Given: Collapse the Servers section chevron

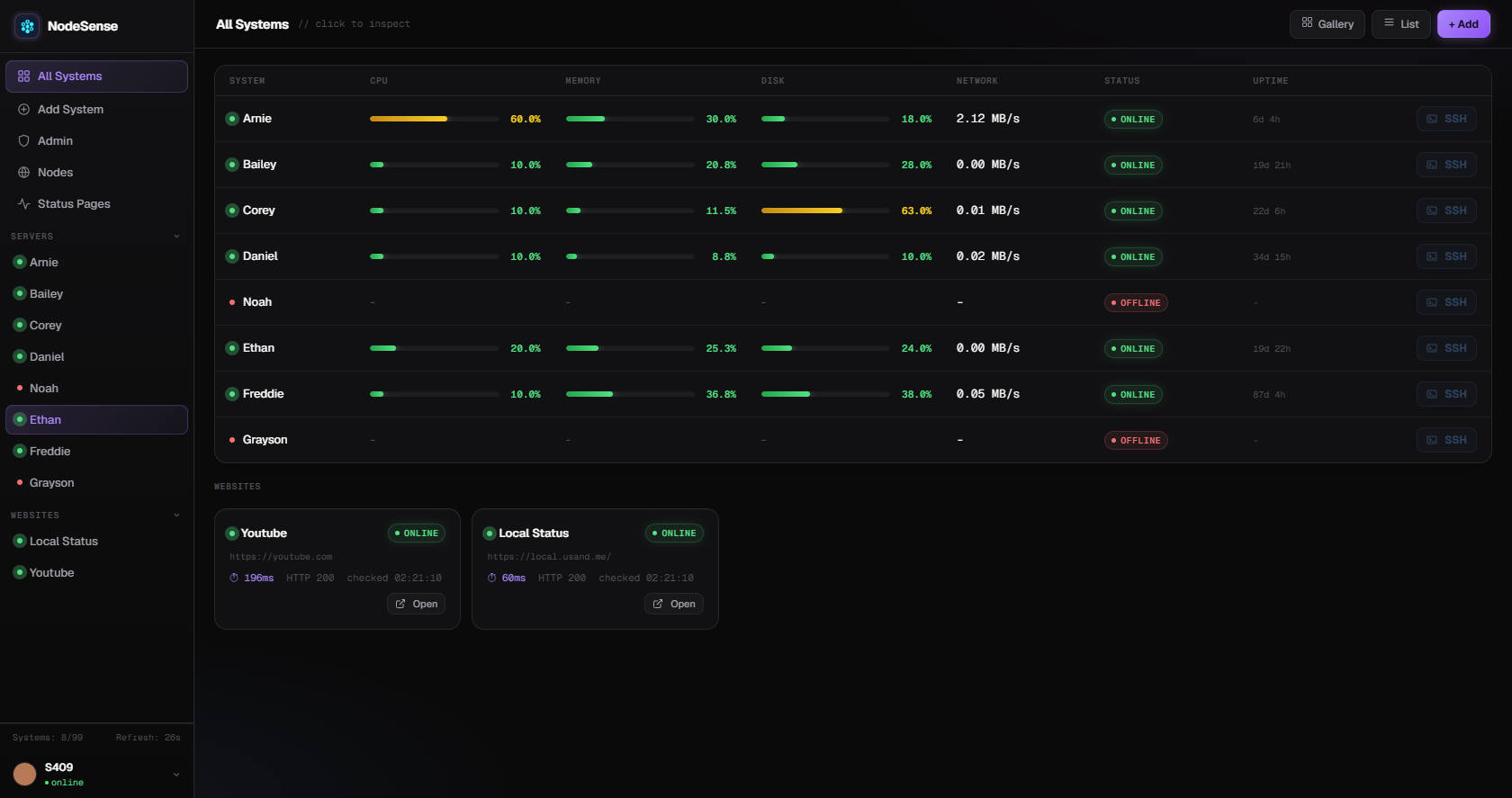Looking at the screenshot, I should coord(176,237).
